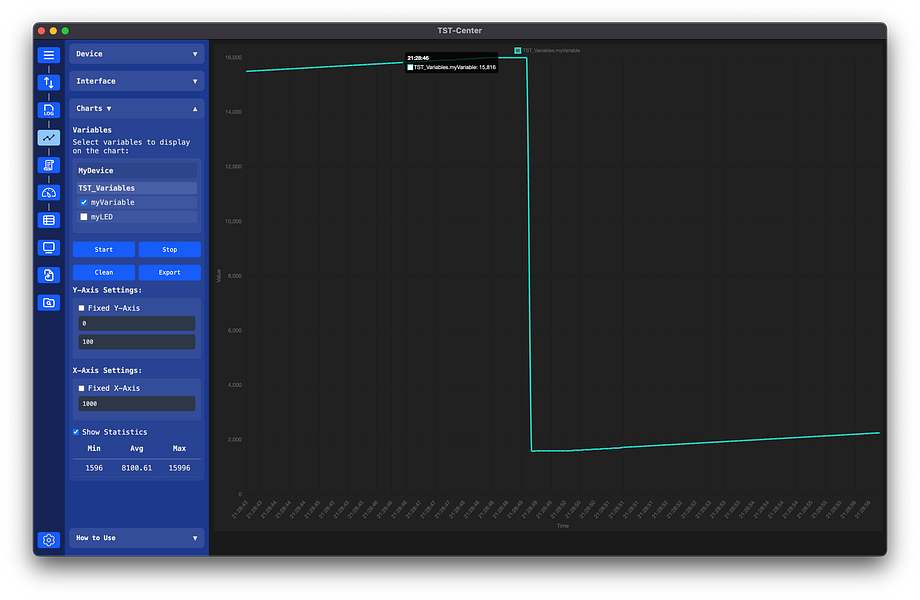The image size is (920, 600).
Task: Click the Clean button
Action: [x=104, y=272]
